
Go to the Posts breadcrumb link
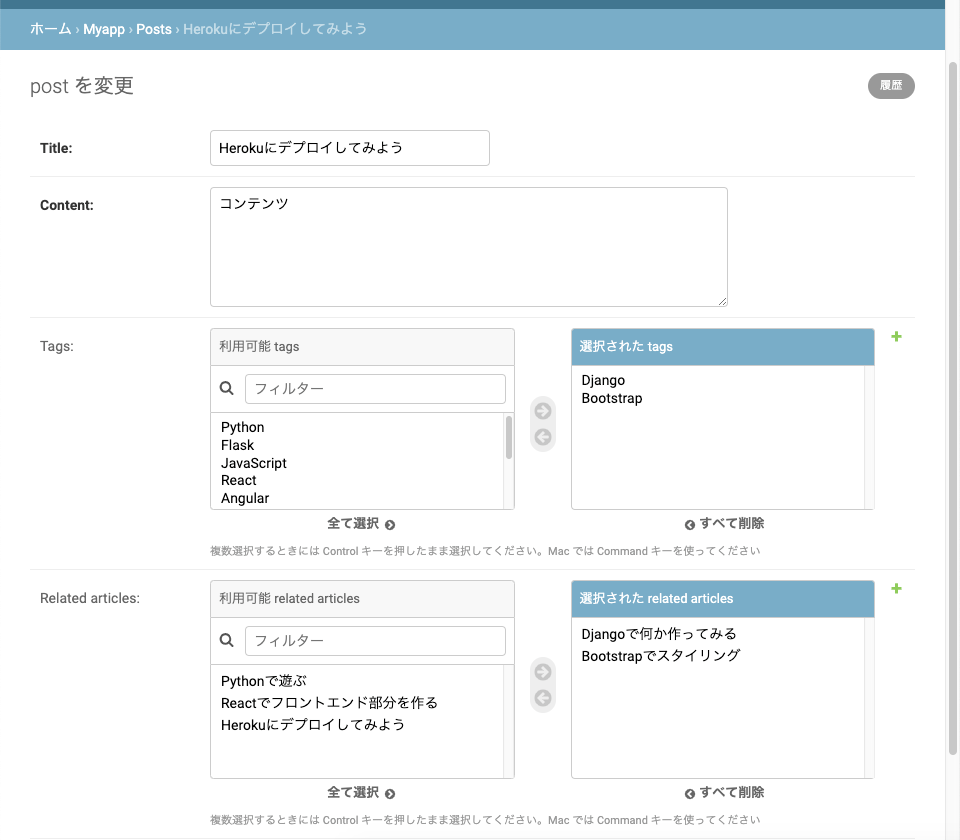tap(154, 29)
